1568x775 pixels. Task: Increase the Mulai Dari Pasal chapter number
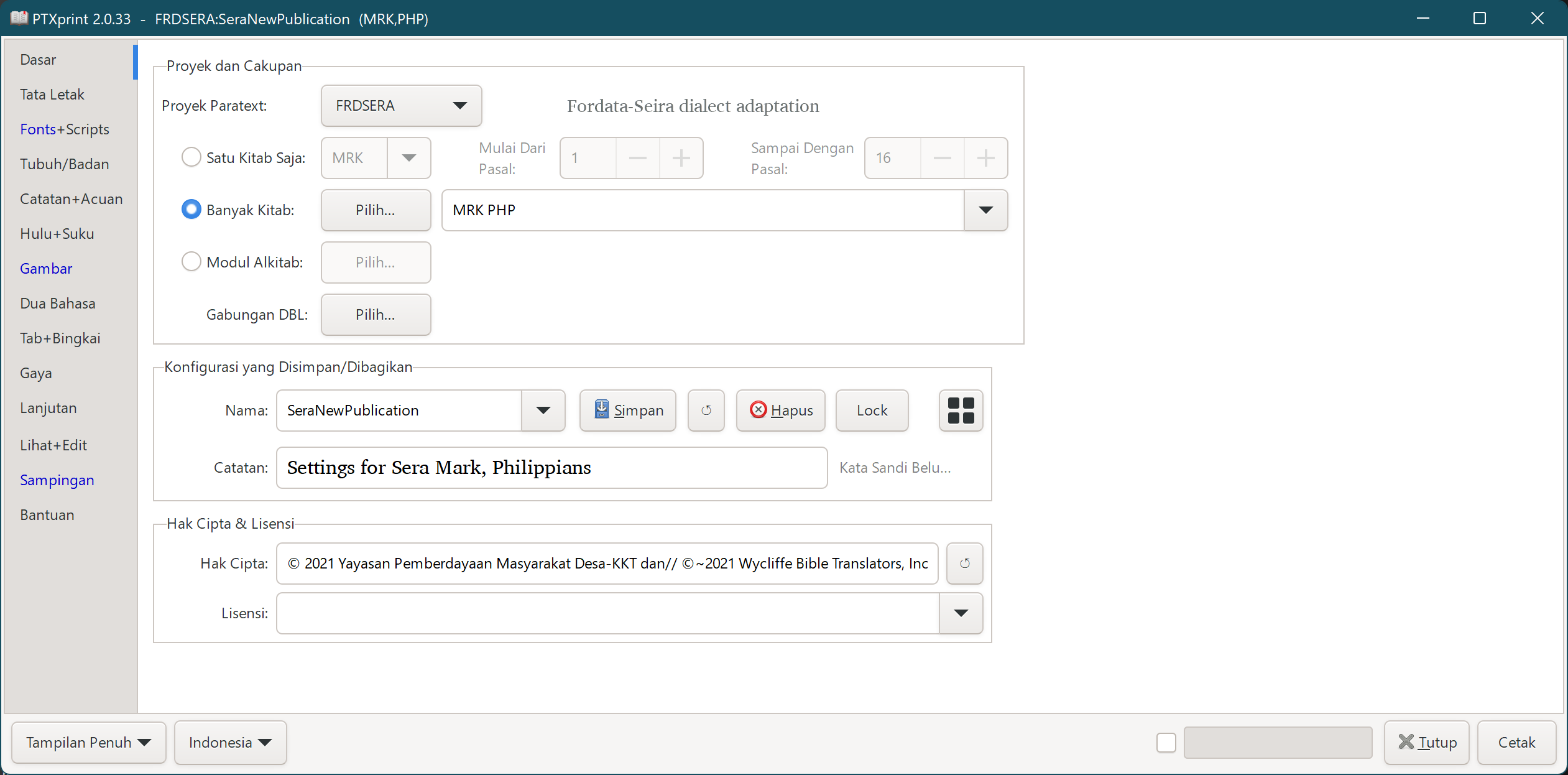(681, 158)
